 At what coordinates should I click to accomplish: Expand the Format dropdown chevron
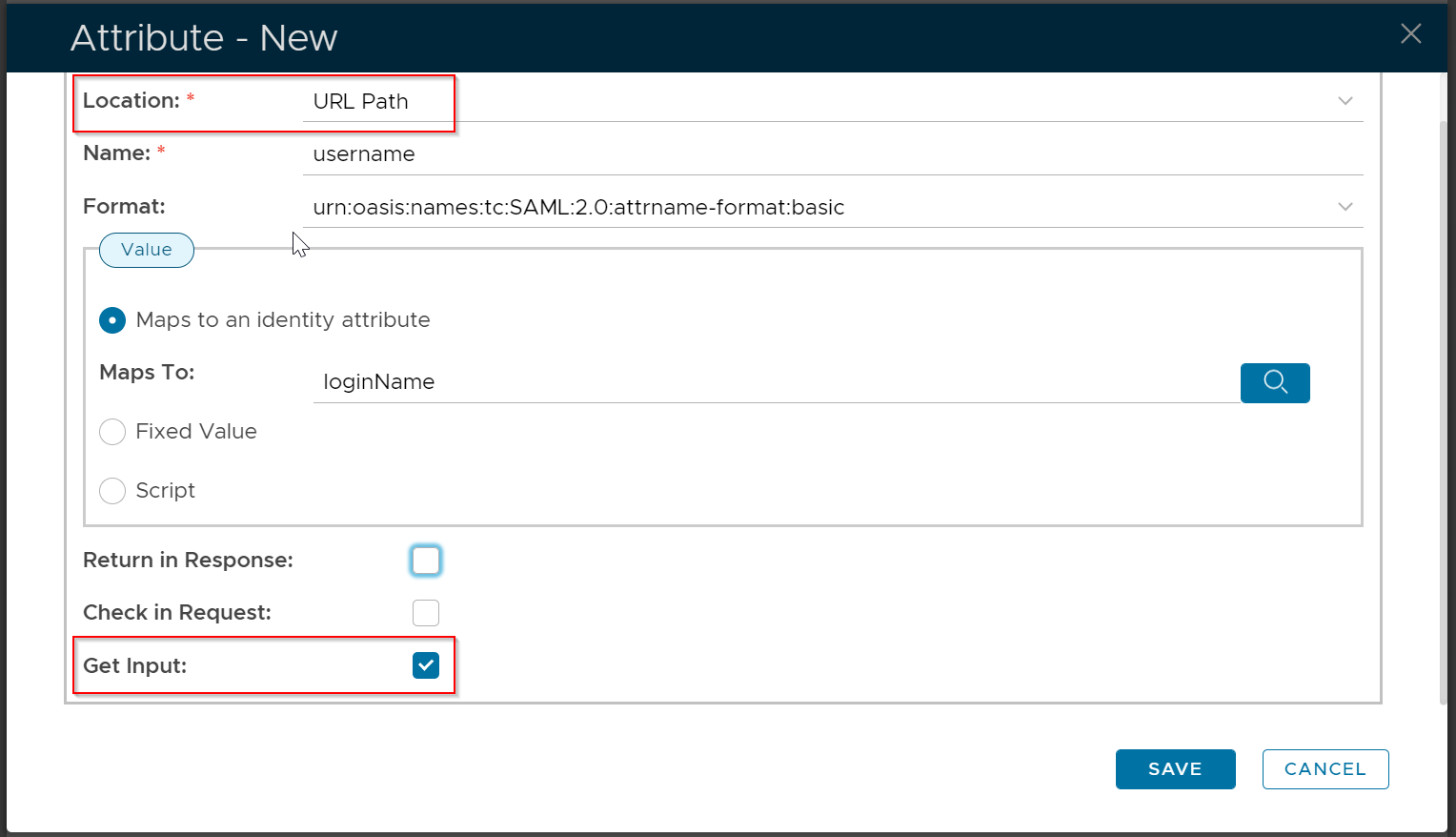click(x=1345, y=207)
